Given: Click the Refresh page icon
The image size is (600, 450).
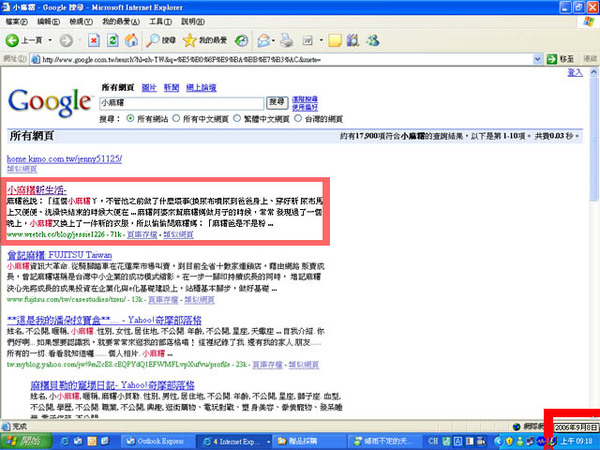Looking at the screenshot, I should pos(112,40).
